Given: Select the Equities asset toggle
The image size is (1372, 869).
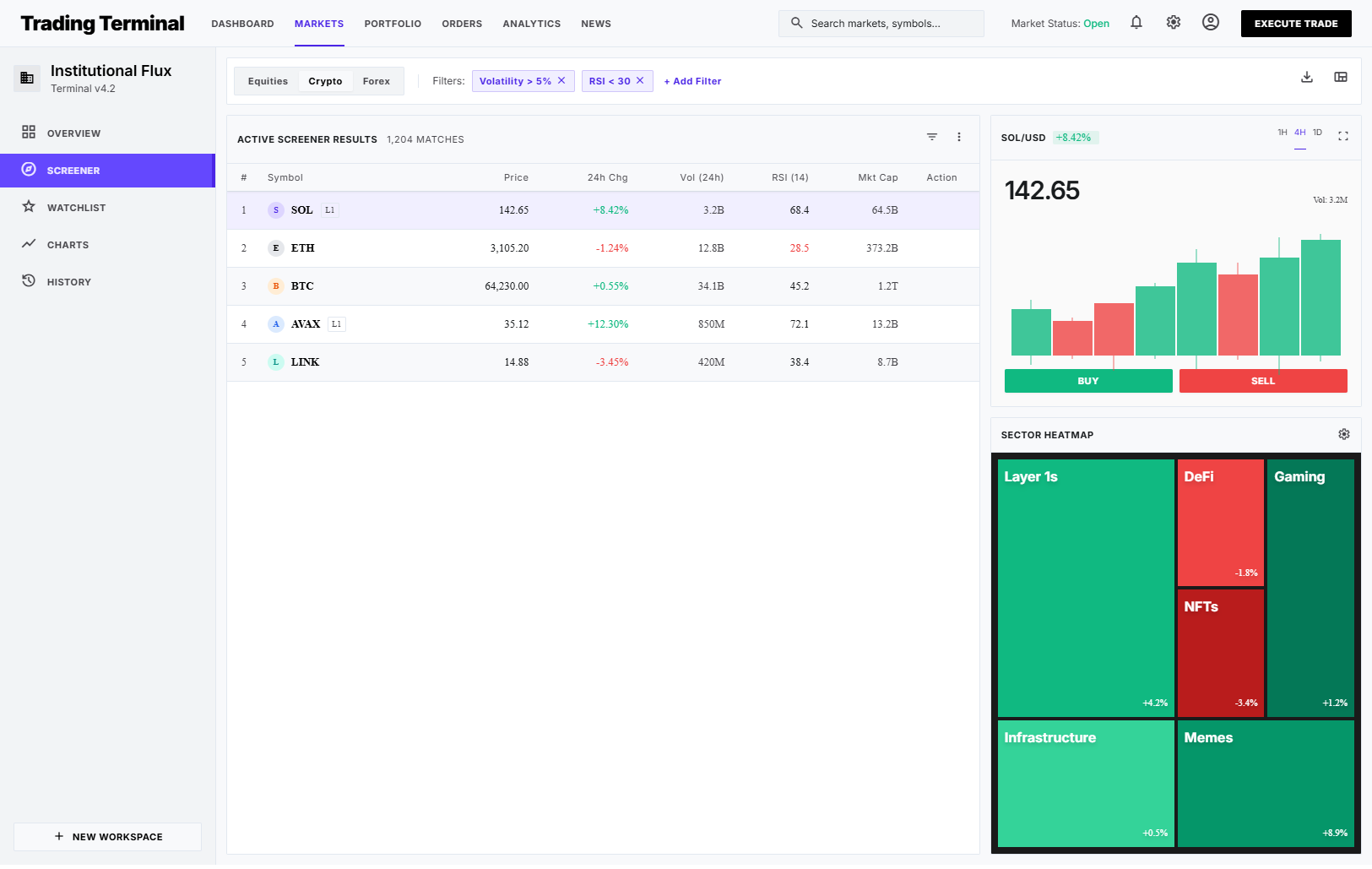Looking at the screenshot, I should click(268, 81).
